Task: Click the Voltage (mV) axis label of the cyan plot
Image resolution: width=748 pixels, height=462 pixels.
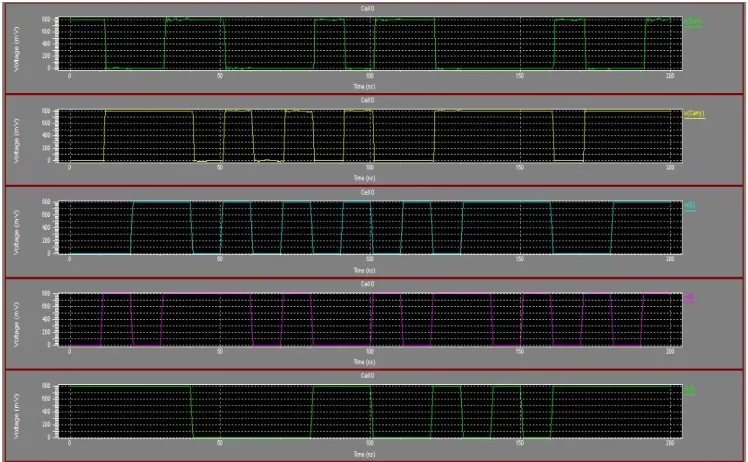Action: pyautogui.click(x=17, y=232)
